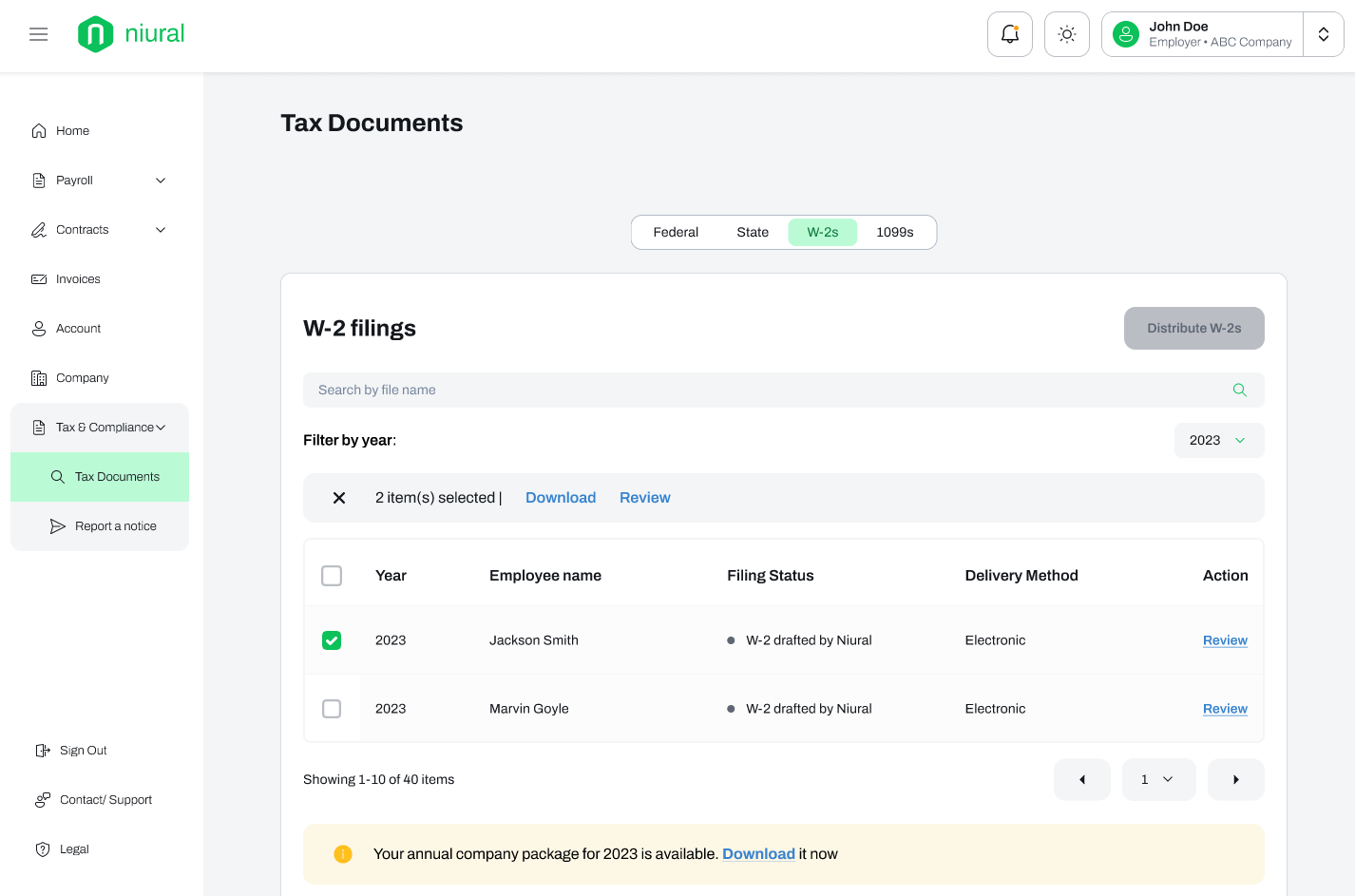
Task: Clear selection with the X icon
Action: 339,498
